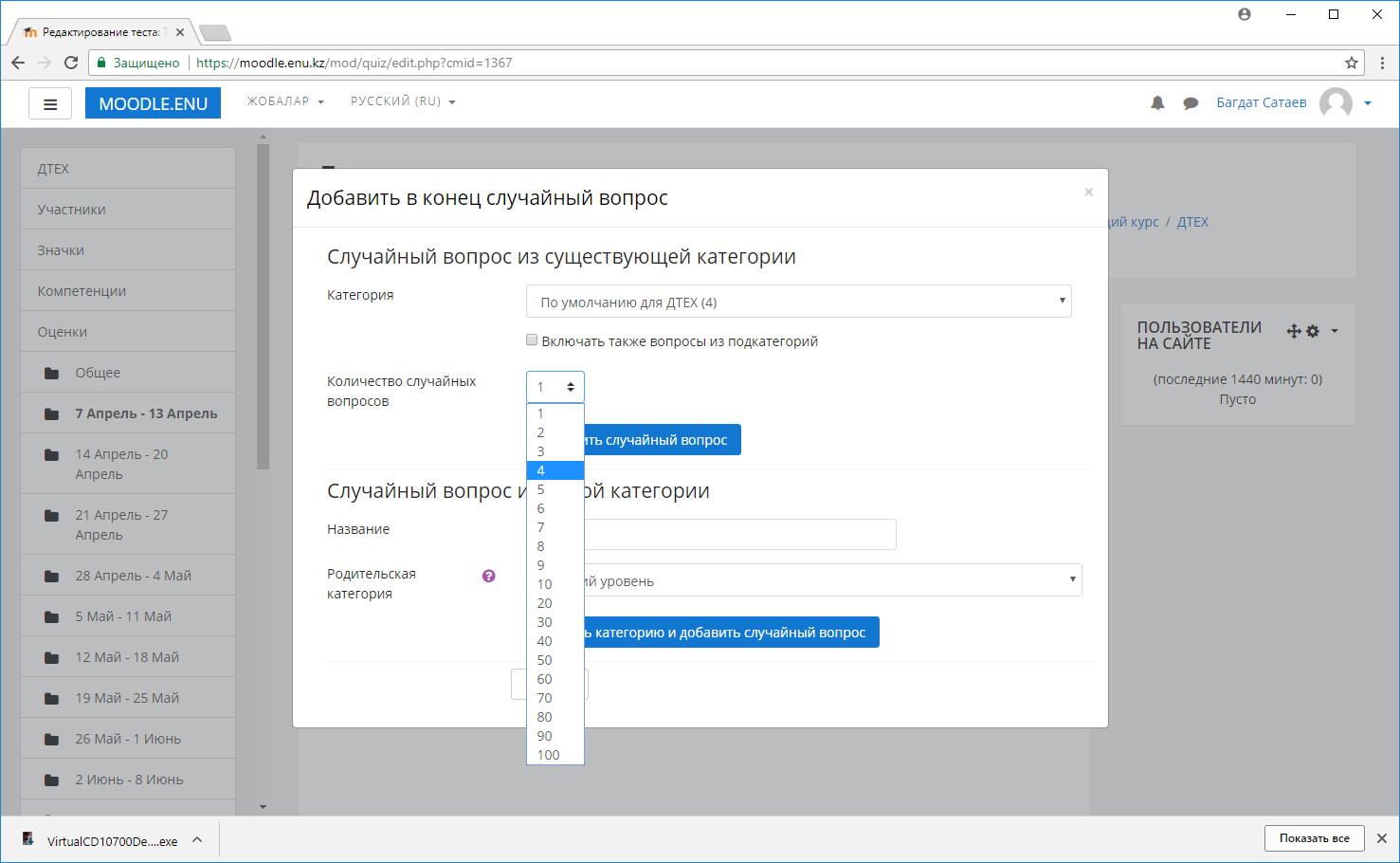Open the notifications bell icon

[1157, 102]
